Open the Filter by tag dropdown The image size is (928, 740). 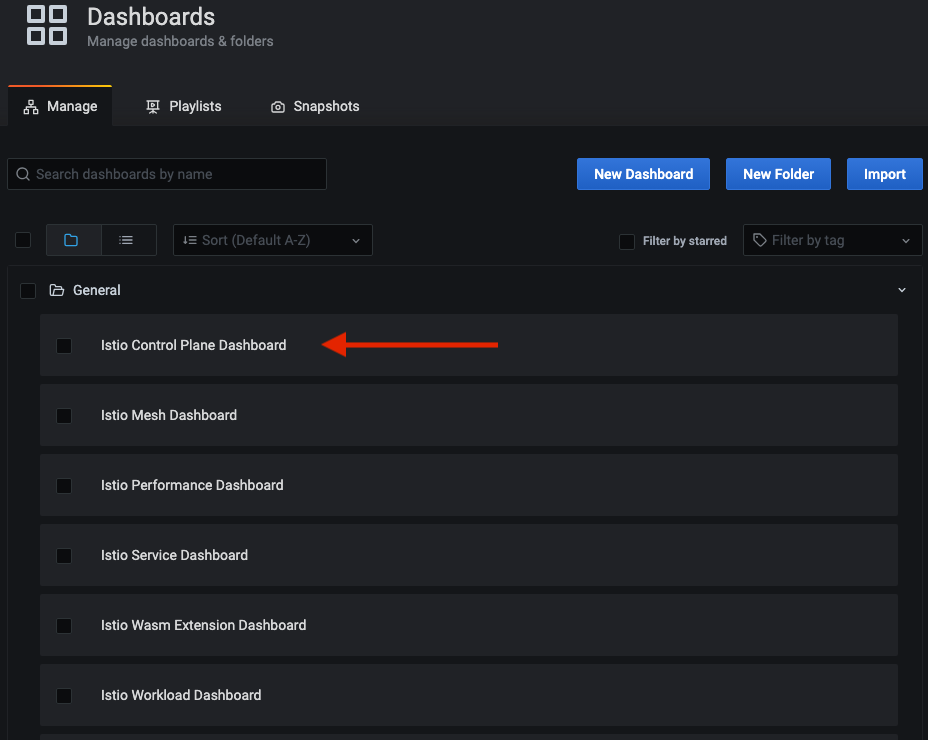(832, 240)
